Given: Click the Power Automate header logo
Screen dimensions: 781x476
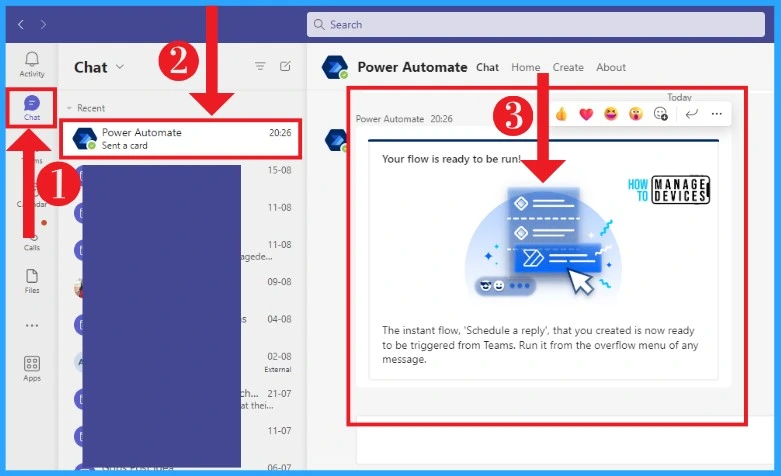Looking at the screenshot, I should 335,67.
